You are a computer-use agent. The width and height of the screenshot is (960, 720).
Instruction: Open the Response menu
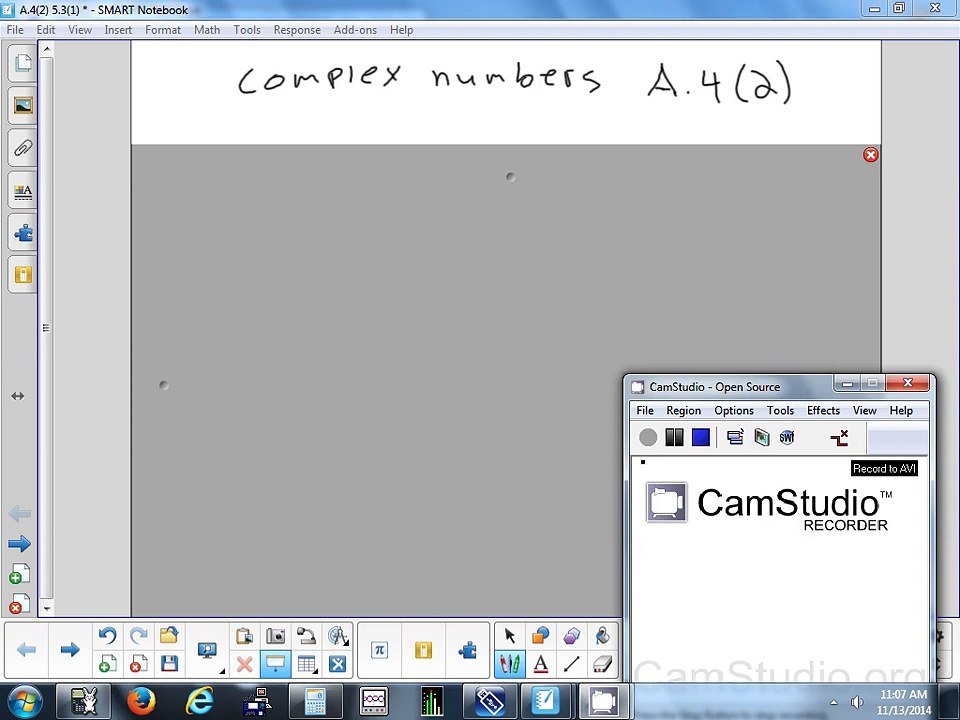coord(297,30)
